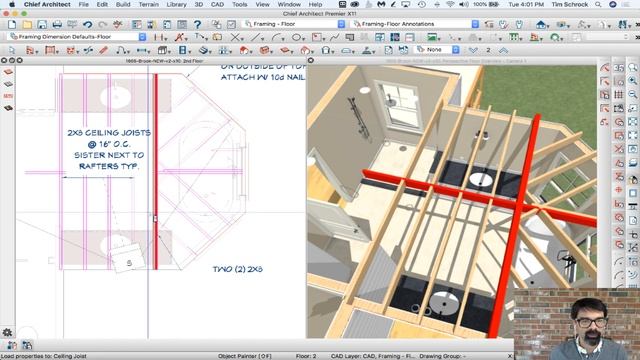
Task: Open the CAD menu
Action: 217,4
